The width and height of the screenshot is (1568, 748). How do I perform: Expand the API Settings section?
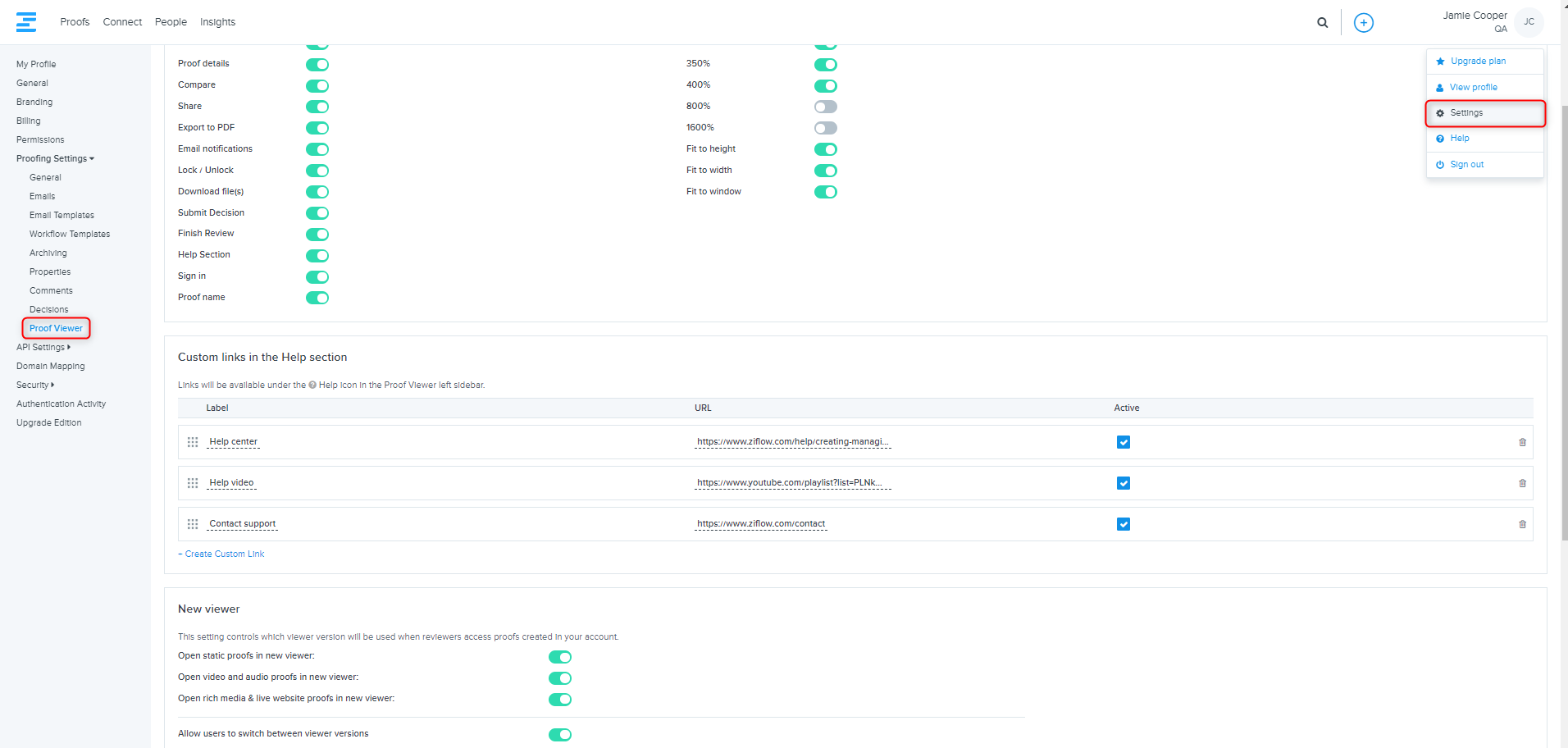click(x=43, y=347)
